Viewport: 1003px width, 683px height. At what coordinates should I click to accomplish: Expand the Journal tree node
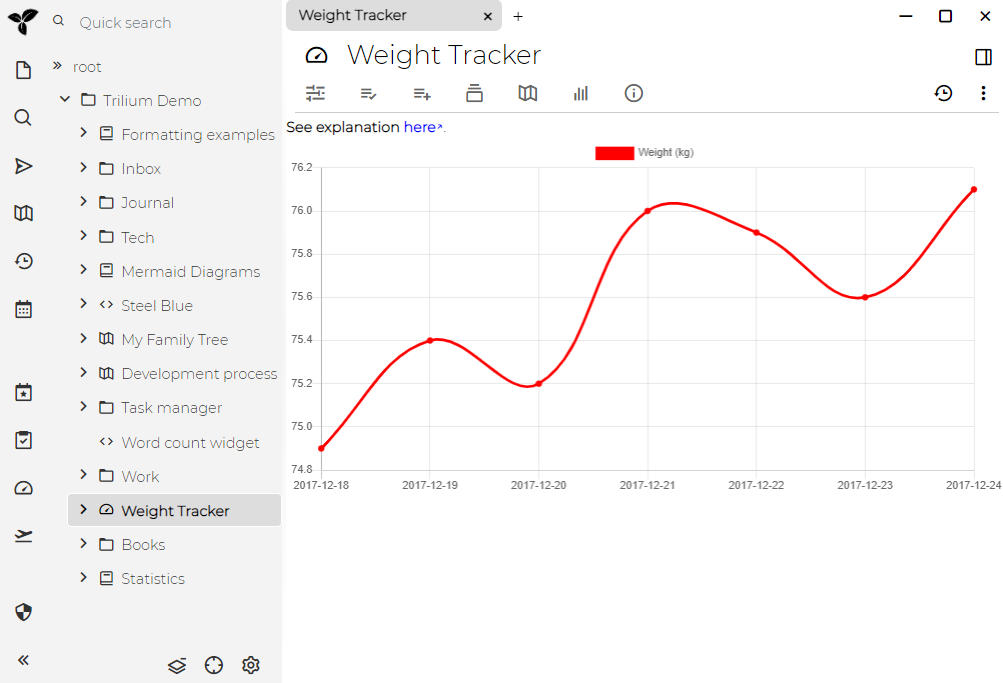pos(84,202)
